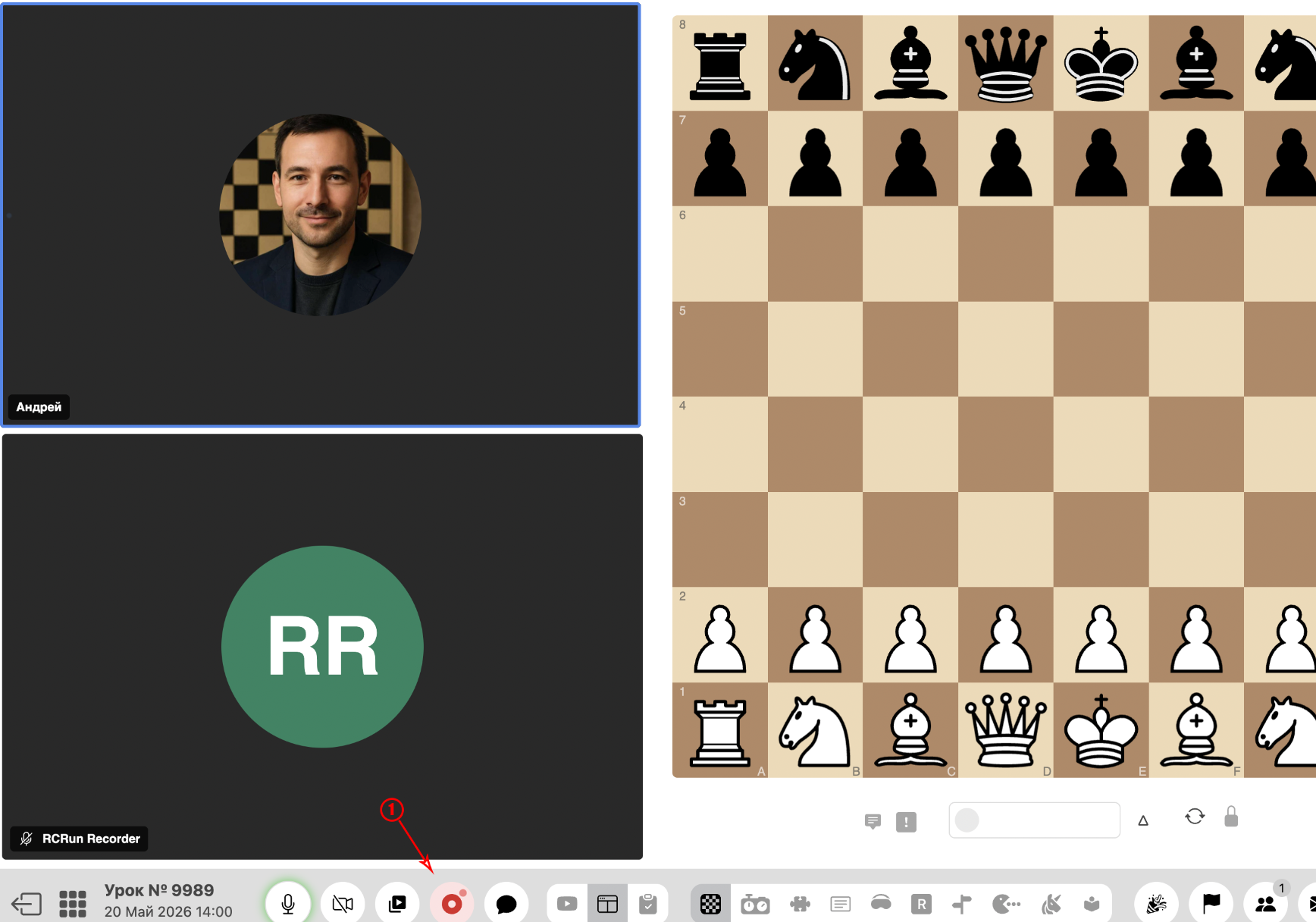Toggle the camera on or off
The width and height of the screenshot is (1316, 922).
(x=343, y=904)
